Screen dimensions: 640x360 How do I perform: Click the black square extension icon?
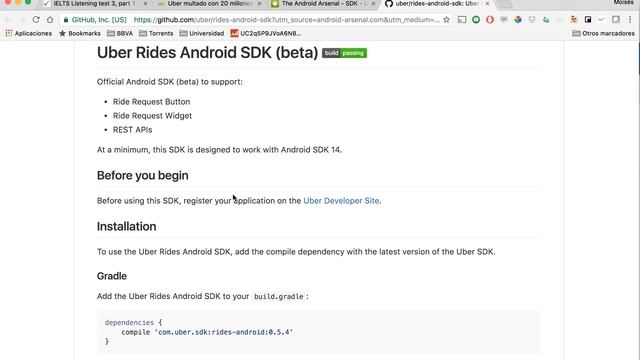[x=588, y=20]
